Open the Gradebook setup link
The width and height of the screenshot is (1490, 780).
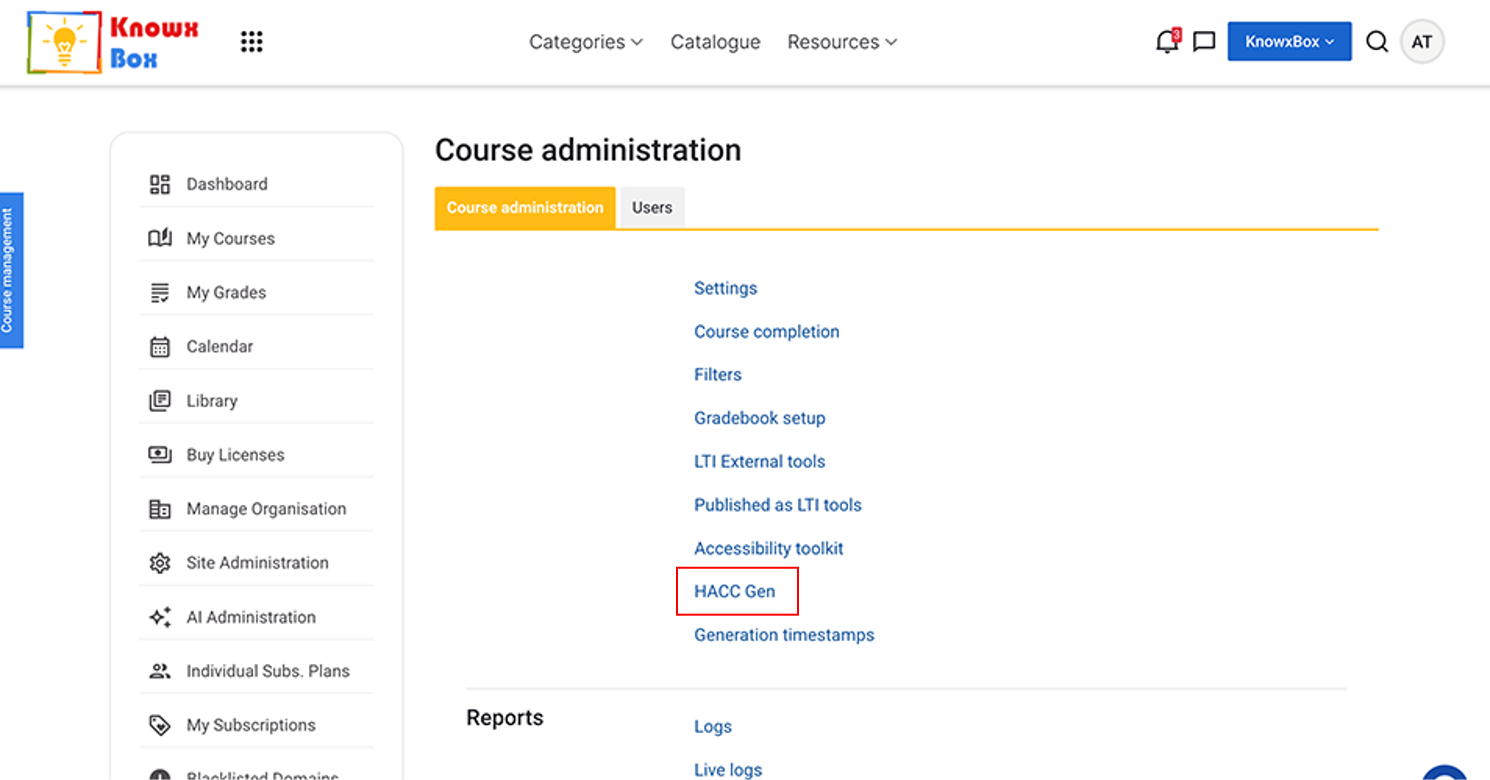760,418
